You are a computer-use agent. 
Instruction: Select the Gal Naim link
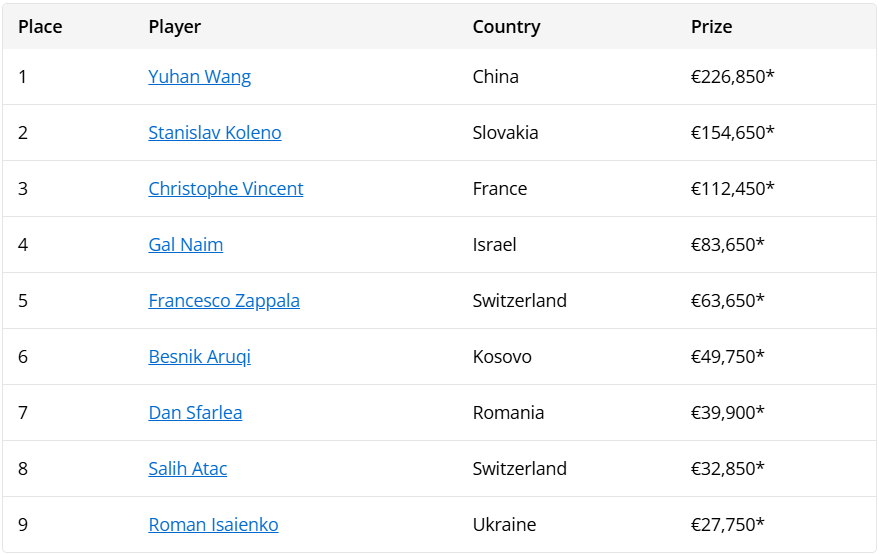pyautogui.click(x=185, y=245)
